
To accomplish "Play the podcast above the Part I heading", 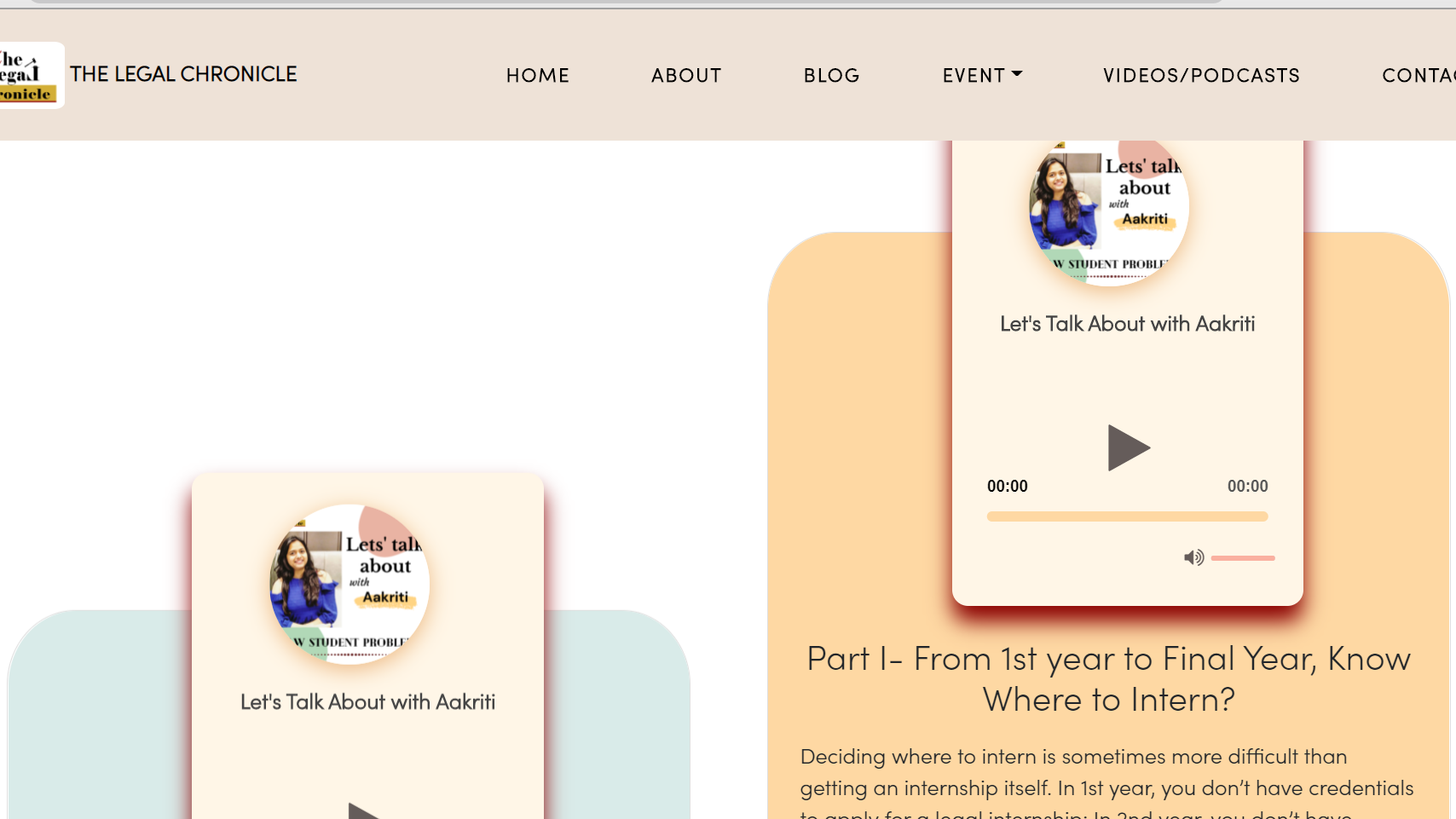I will pos(1128,447).
